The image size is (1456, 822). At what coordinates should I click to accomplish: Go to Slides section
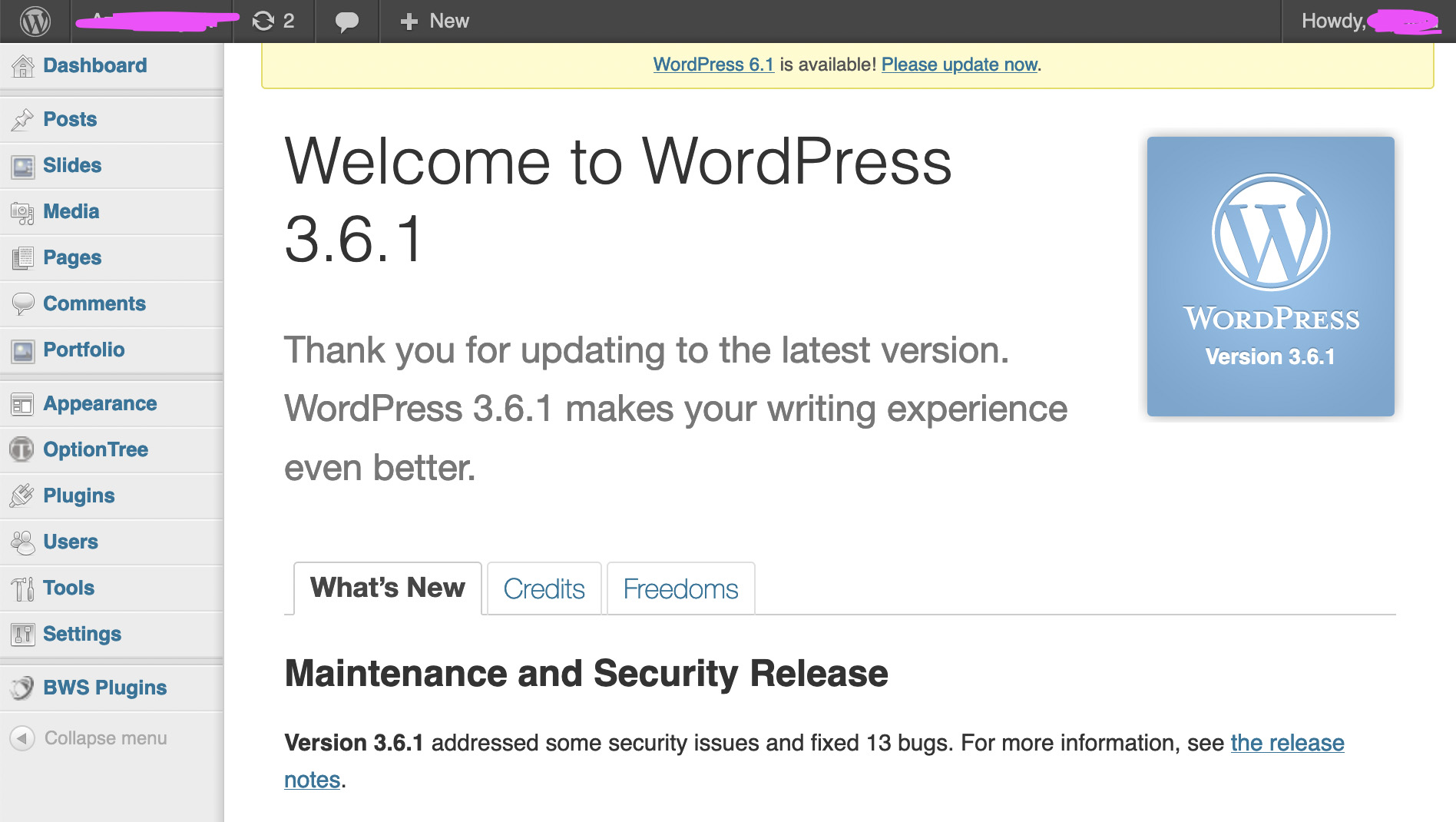tap(72, 165)
